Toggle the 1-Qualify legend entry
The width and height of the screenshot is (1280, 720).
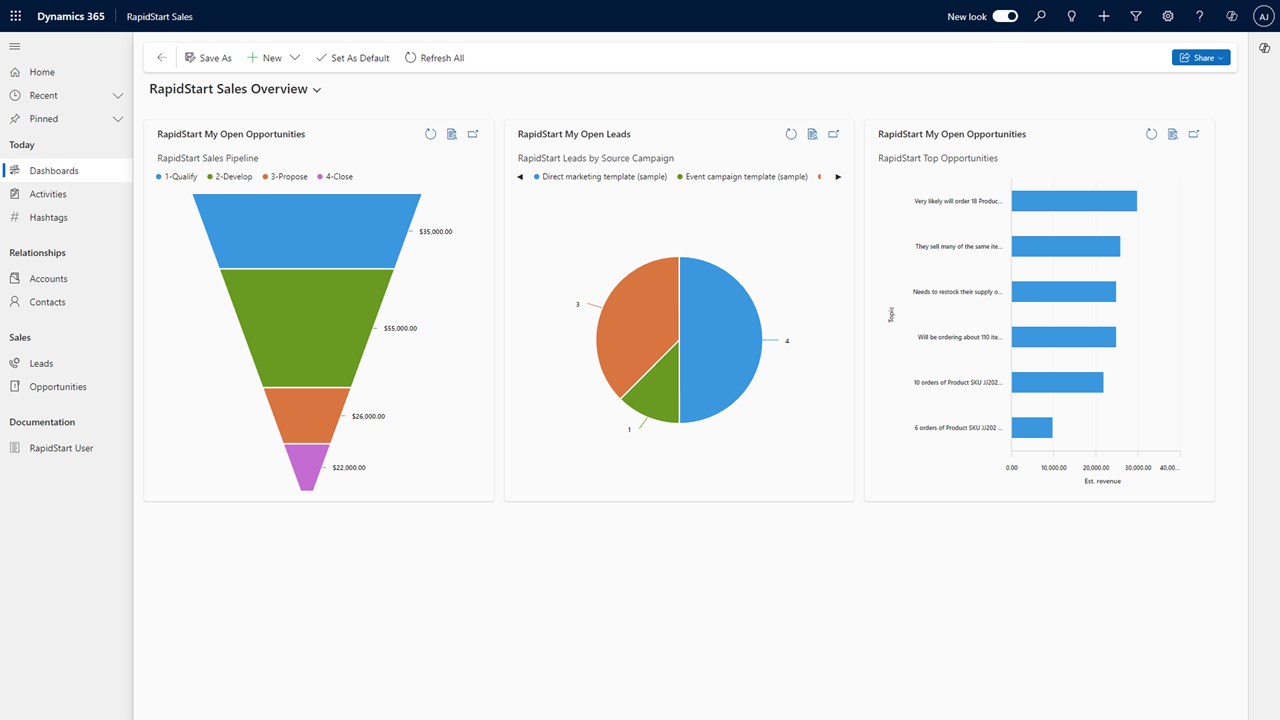(177, 177)
